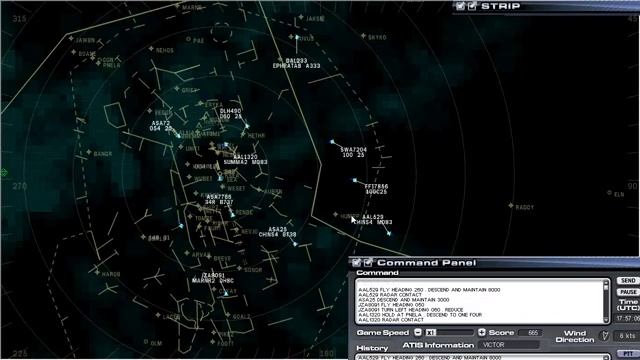640x360 pixels.
Task: Click the AUBRN waypoint marker
Action: coord(258,189)
